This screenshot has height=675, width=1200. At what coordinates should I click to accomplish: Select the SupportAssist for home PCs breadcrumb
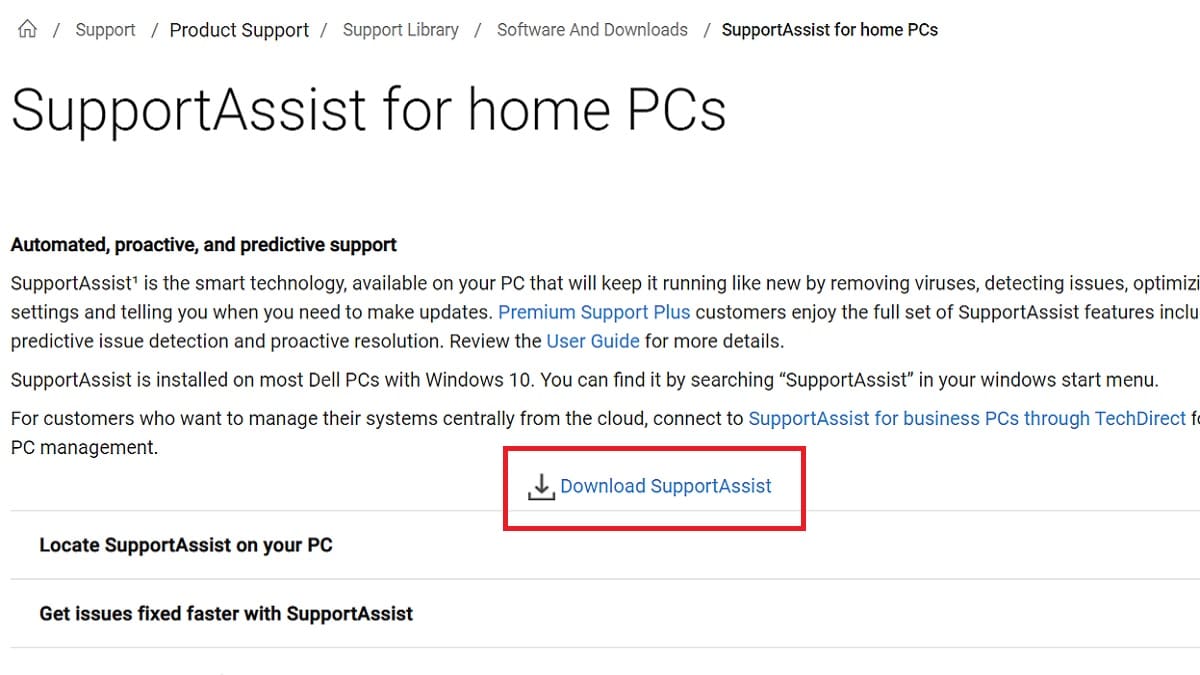(829, 30)
